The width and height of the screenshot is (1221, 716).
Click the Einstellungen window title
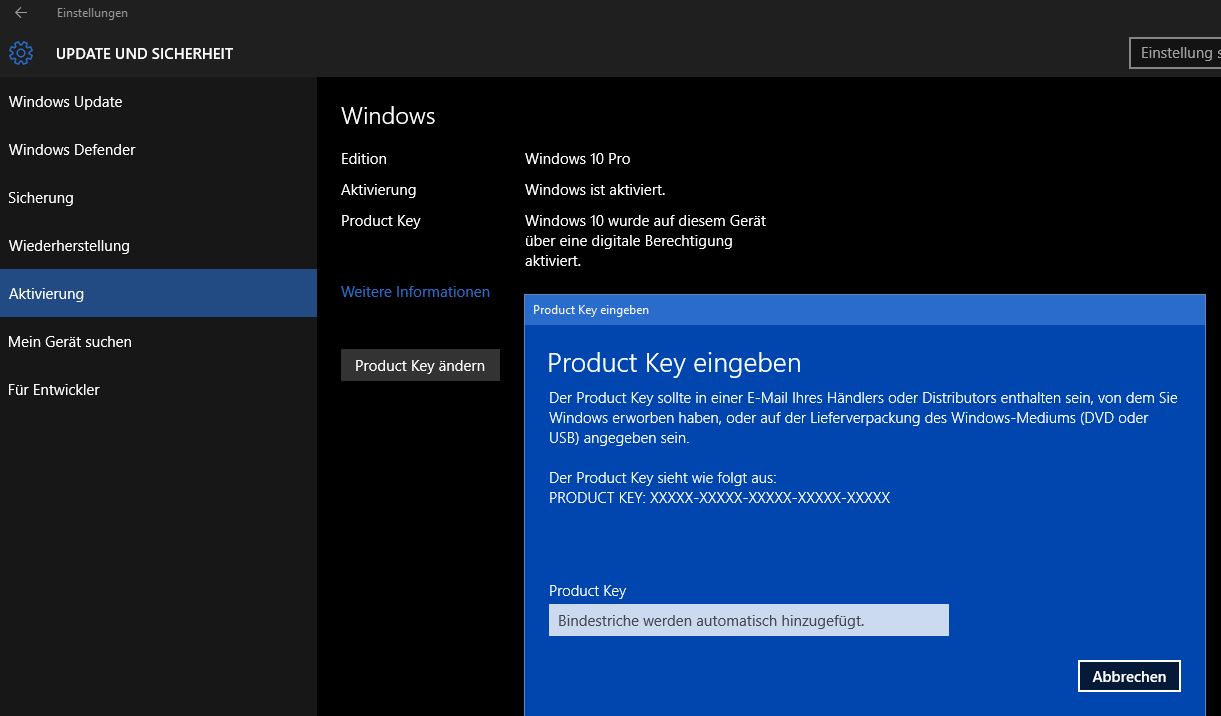coord(92,13)
